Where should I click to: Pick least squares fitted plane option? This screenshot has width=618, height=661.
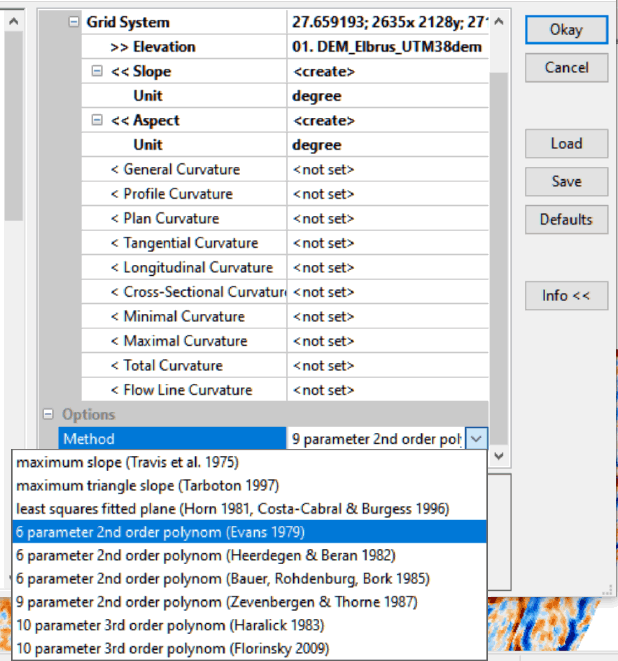point(232,508)
